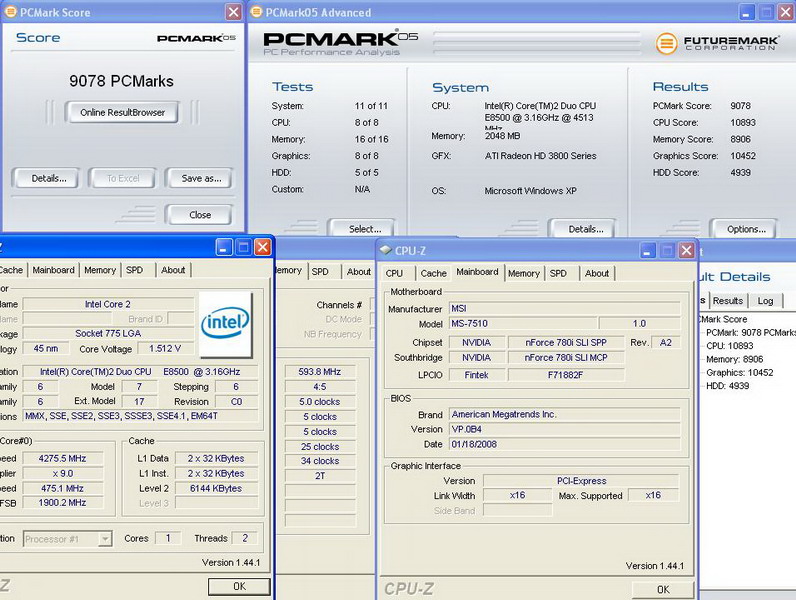The height and width of the screenshot is (600, 796).
Task: Click BIOS date field 01/18/2008
Action: click(565, 444)
